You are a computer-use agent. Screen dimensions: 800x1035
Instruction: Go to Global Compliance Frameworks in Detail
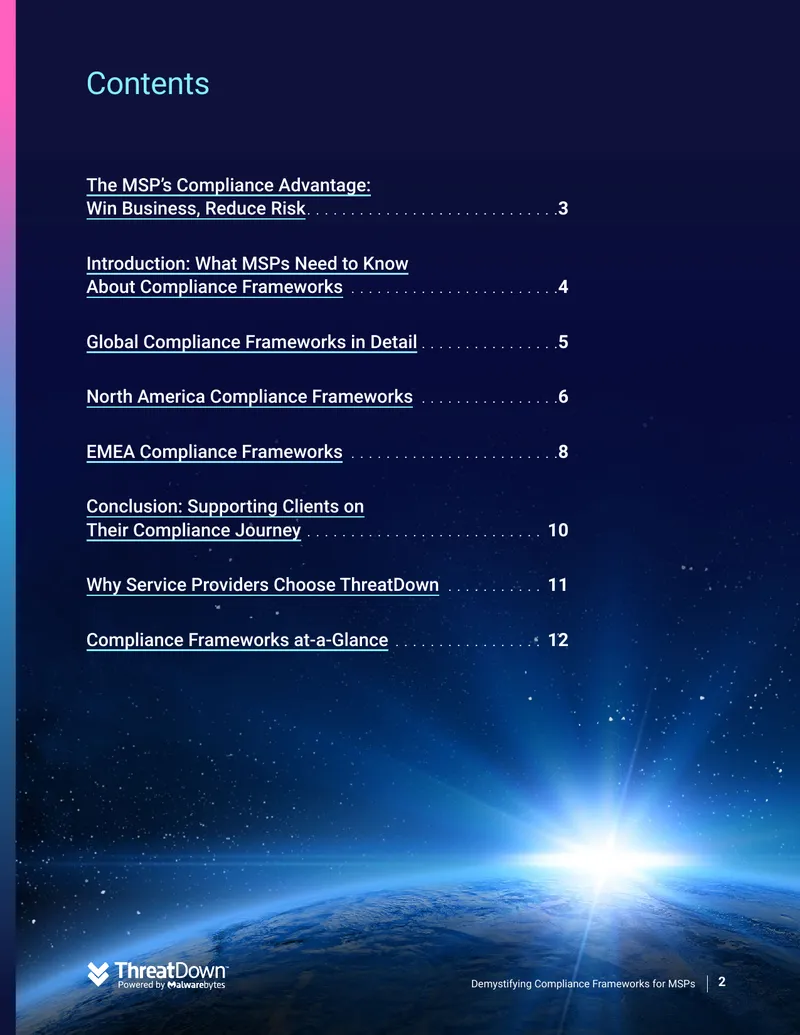[251, 342]
